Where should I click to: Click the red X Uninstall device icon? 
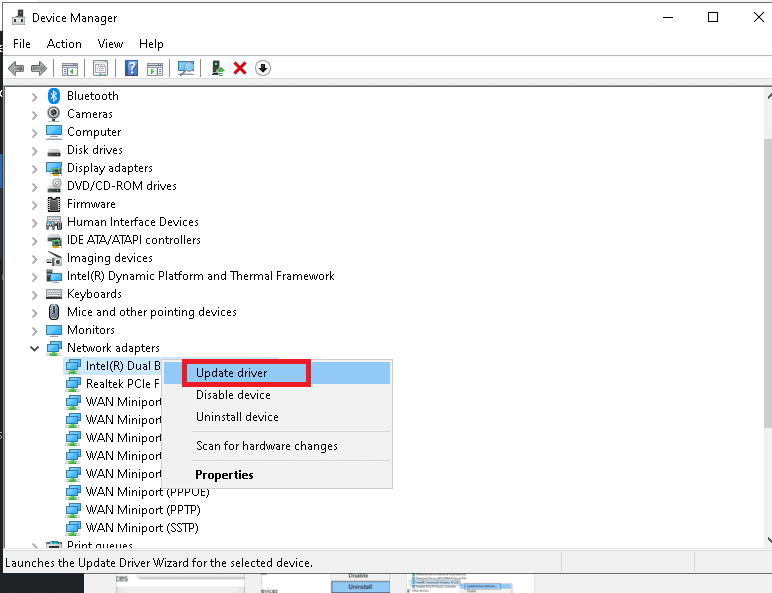click(x=240, y=68)
